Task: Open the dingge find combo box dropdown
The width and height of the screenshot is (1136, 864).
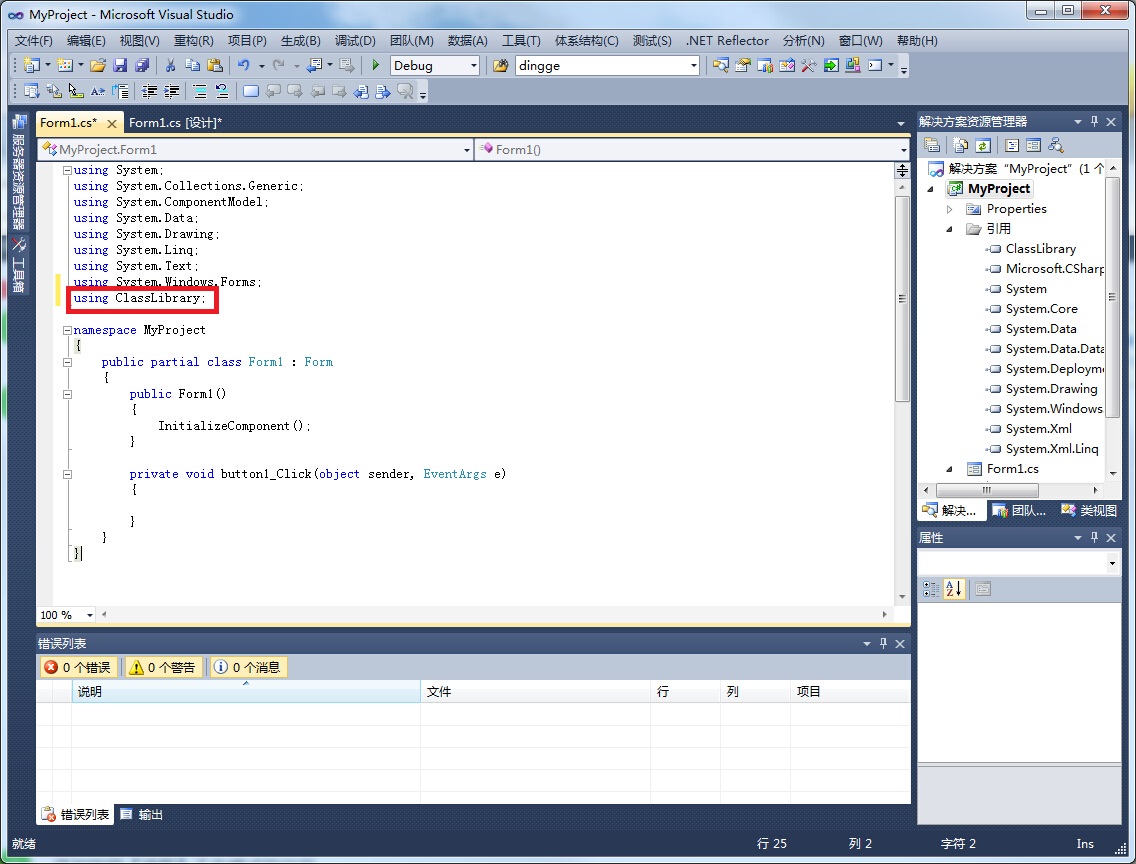Action: [693, 65]
